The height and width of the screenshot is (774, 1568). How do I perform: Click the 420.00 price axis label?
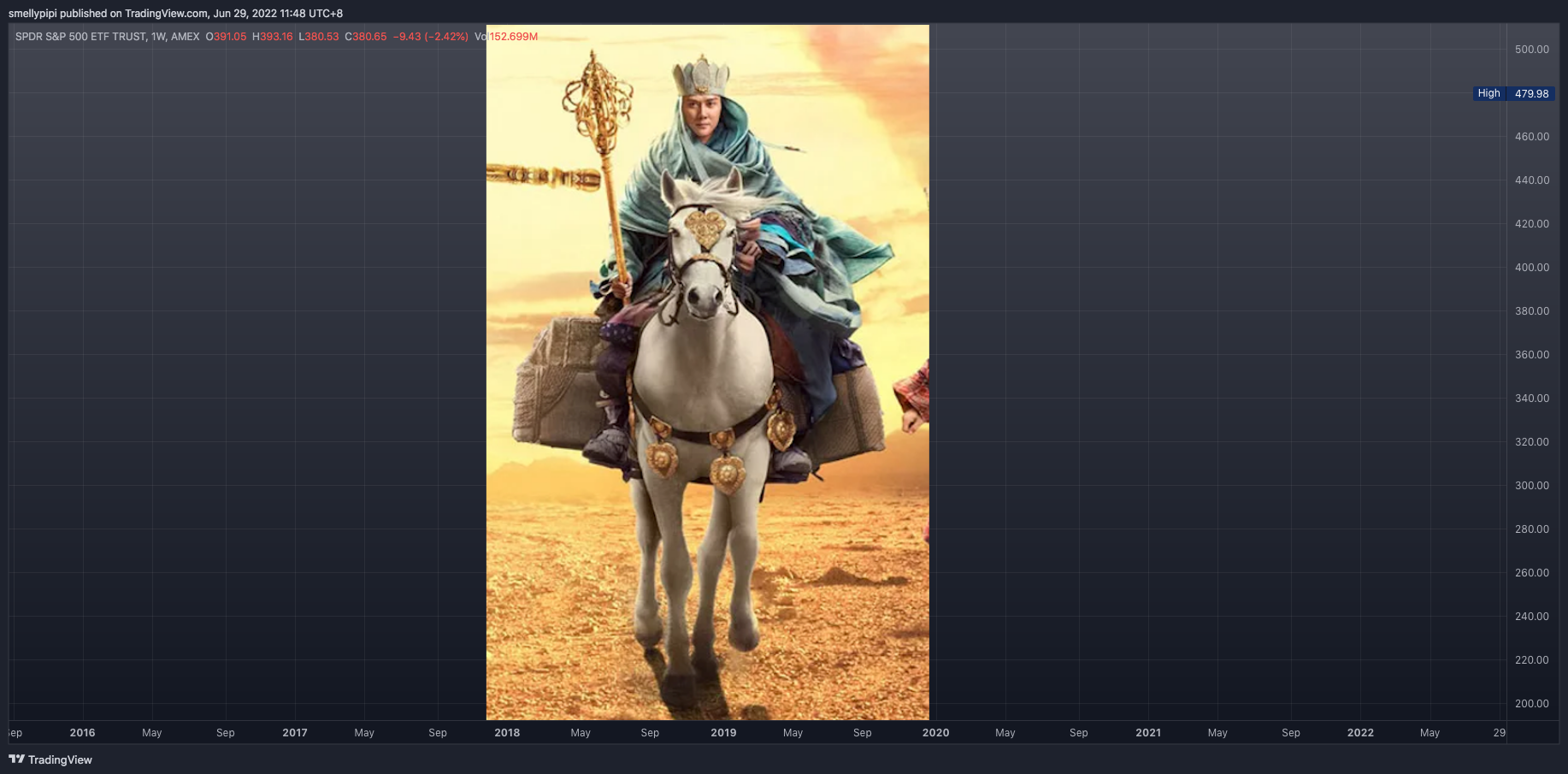[1532, 224]
